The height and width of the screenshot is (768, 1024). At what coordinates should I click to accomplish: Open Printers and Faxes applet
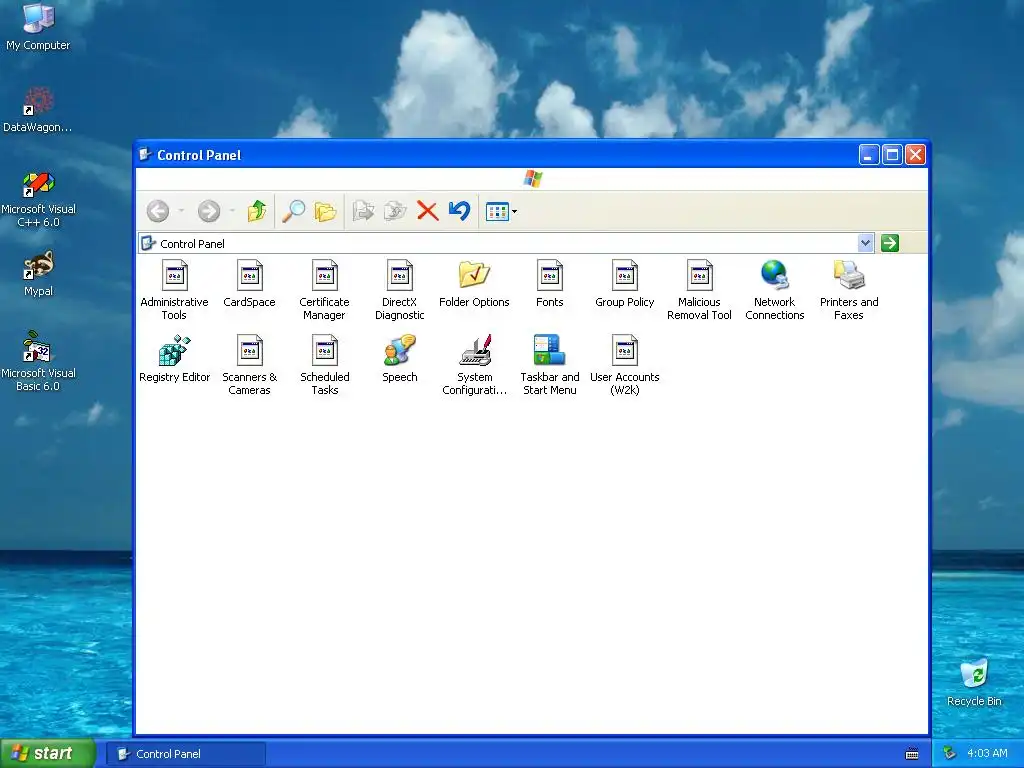click(849, 290)
